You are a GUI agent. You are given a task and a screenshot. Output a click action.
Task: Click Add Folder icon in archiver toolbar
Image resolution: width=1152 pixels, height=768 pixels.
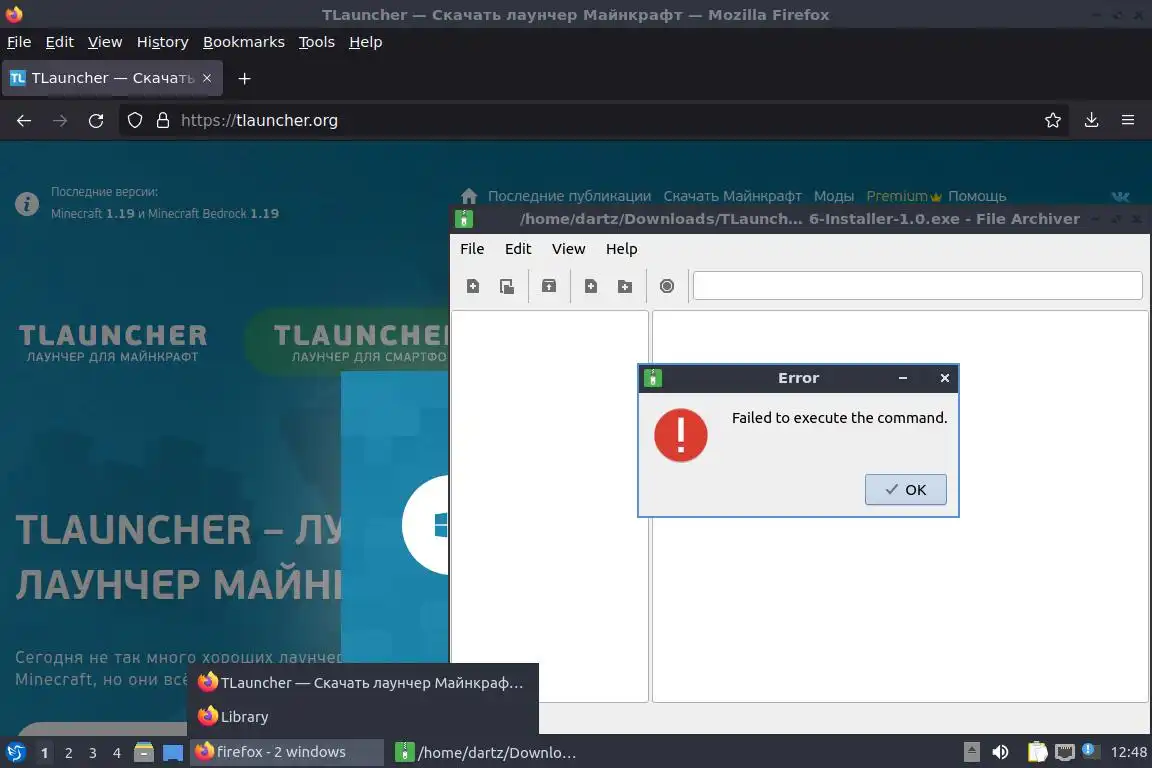[625, 286]
